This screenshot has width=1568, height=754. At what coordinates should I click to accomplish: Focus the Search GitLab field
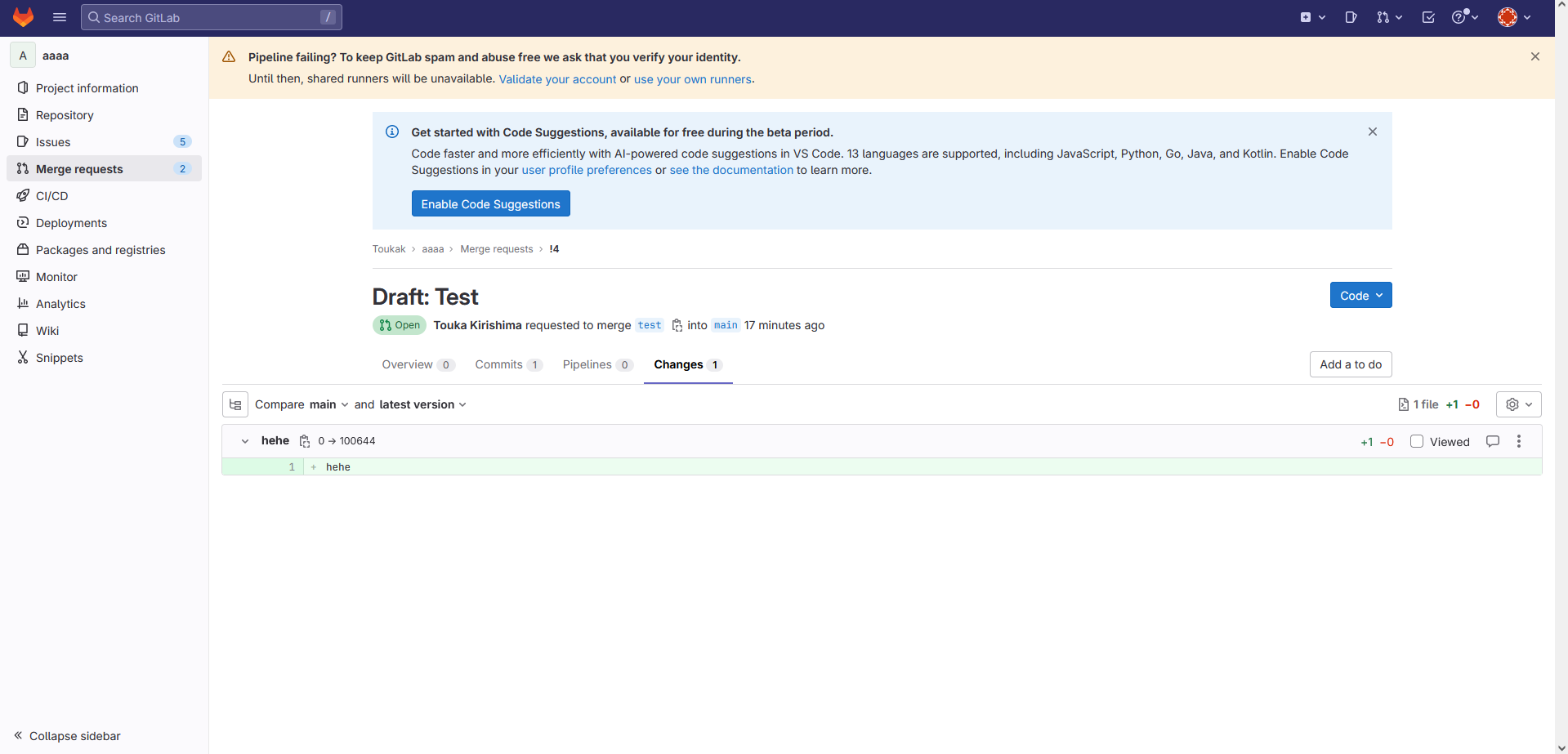click(211, 17)
